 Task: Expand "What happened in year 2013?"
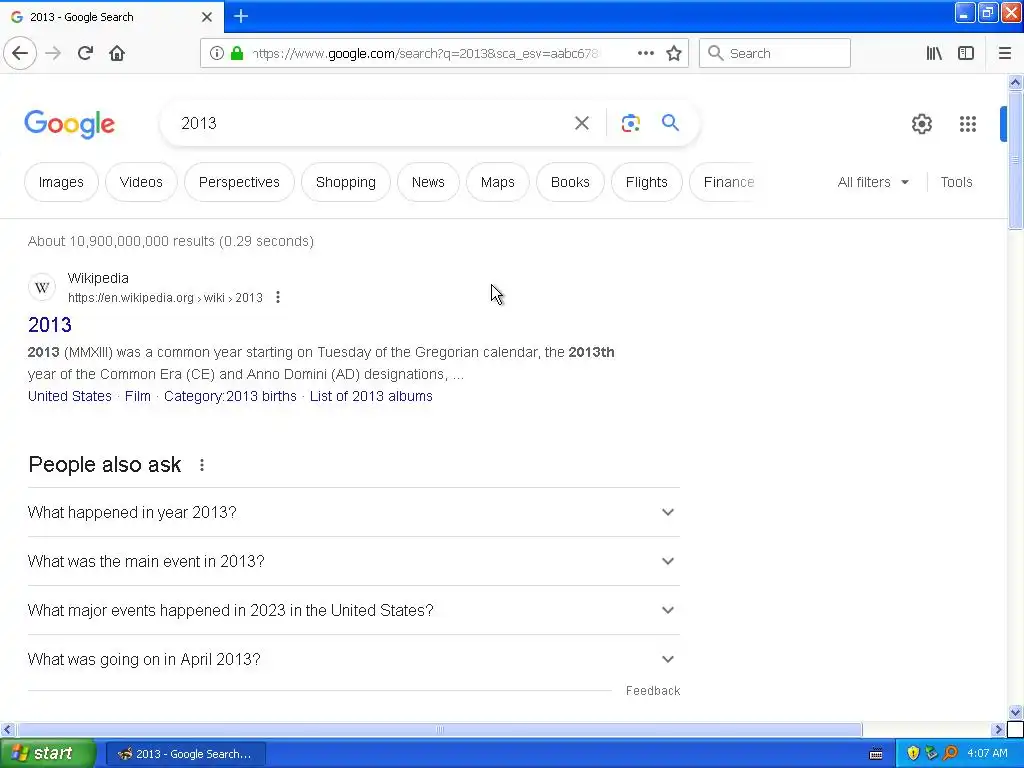tap(353, 512)
